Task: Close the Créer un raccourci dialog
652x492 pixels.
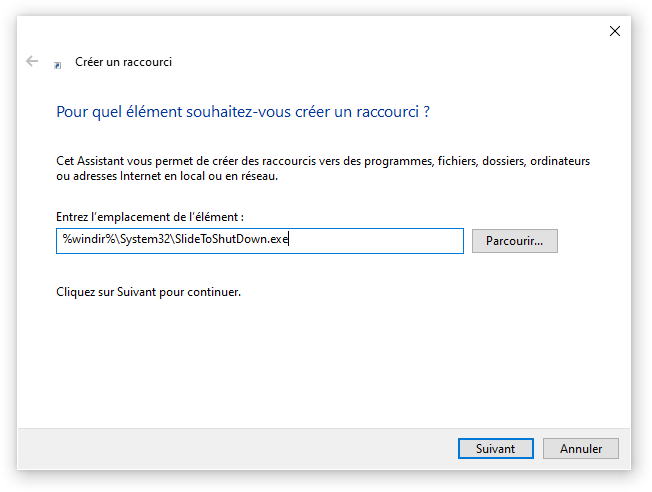Action: pos(615,31)
